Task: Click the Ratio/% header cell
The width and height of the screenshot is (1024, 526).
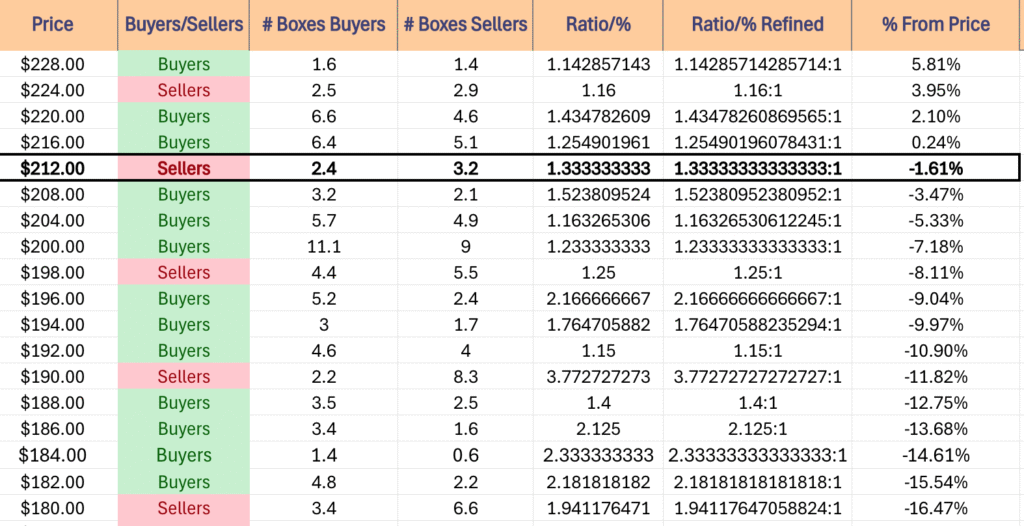Action: [598, 25]
